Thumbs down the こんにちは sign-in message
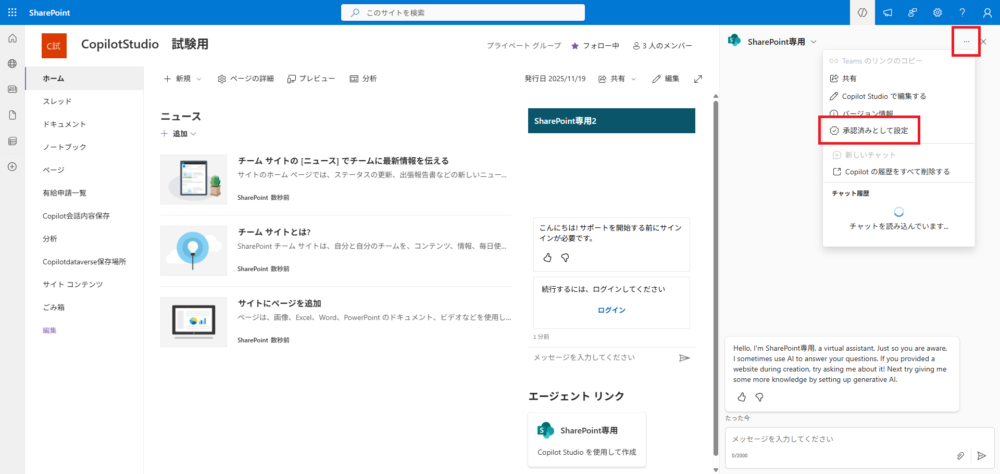The height and width of the screenshot is (474, 1000). 565,257
